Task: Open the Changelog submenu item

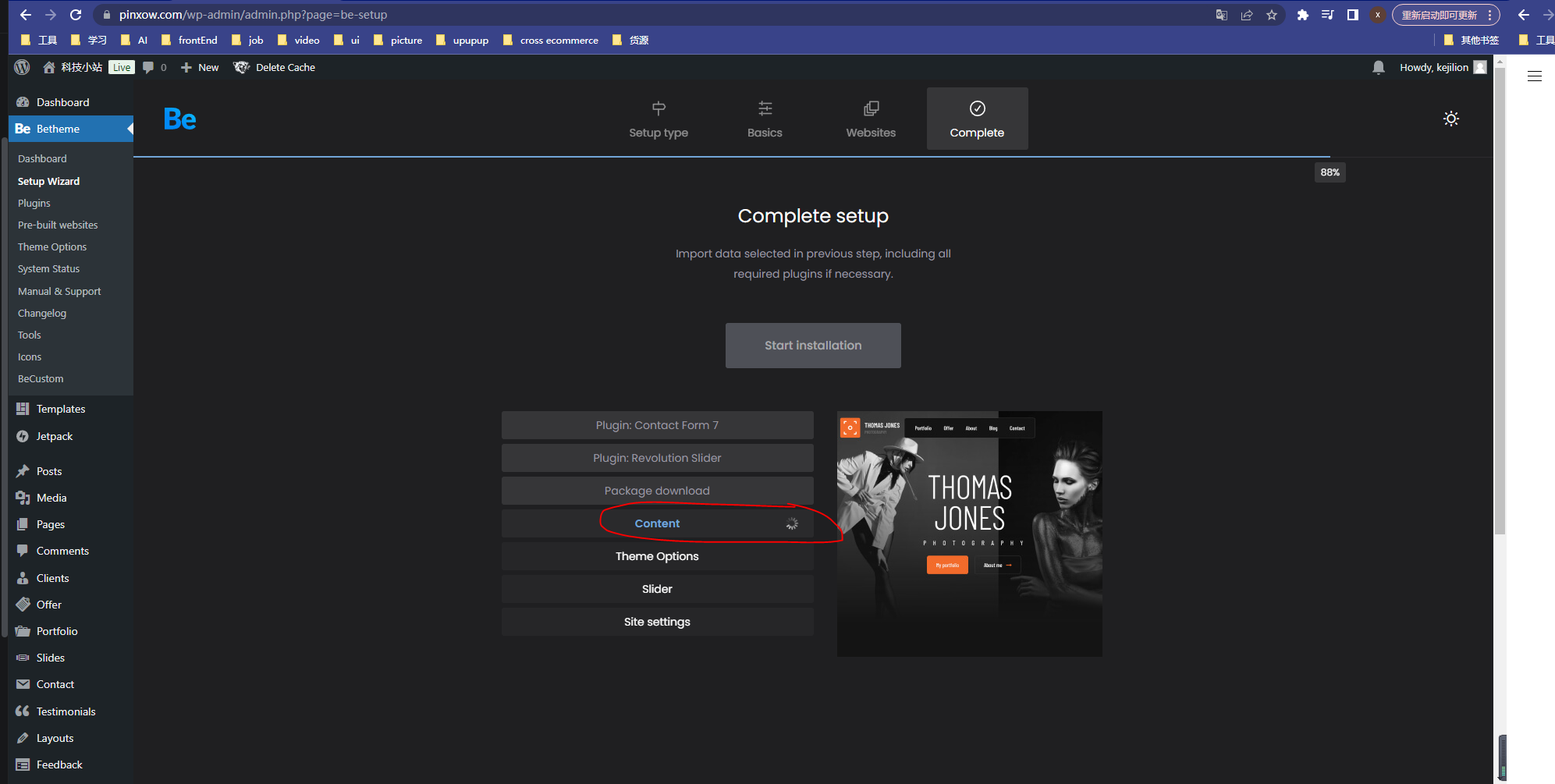Action: click(42, 313)
